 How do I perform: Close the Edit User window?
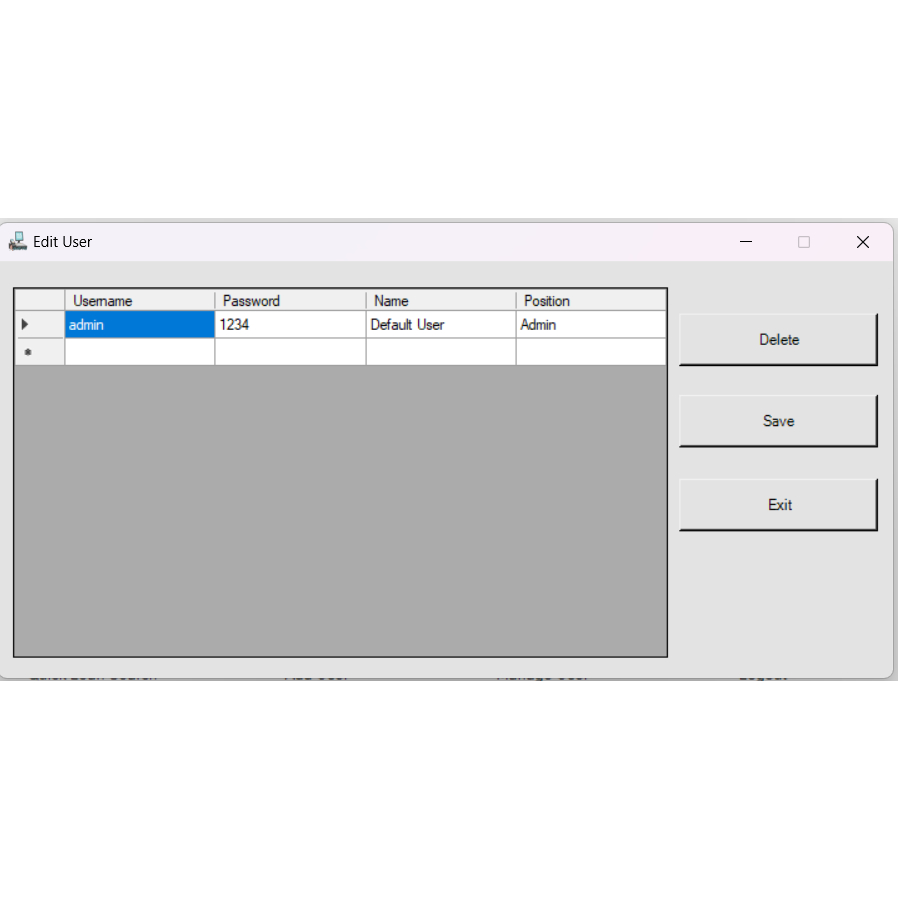[862, 242]
